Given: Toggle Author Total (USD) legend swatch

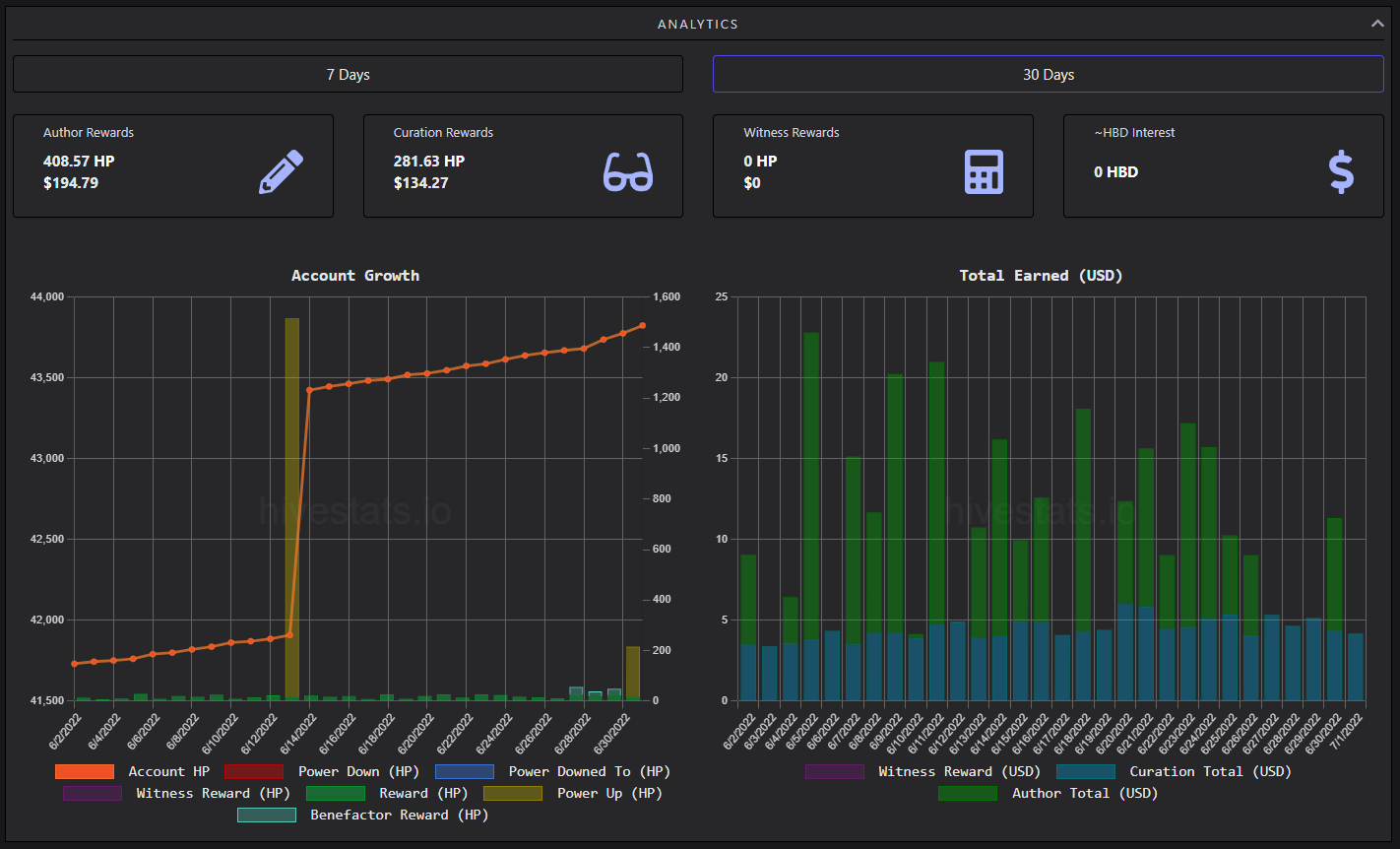Looking at the screenshot, I should tap(968, 793).
